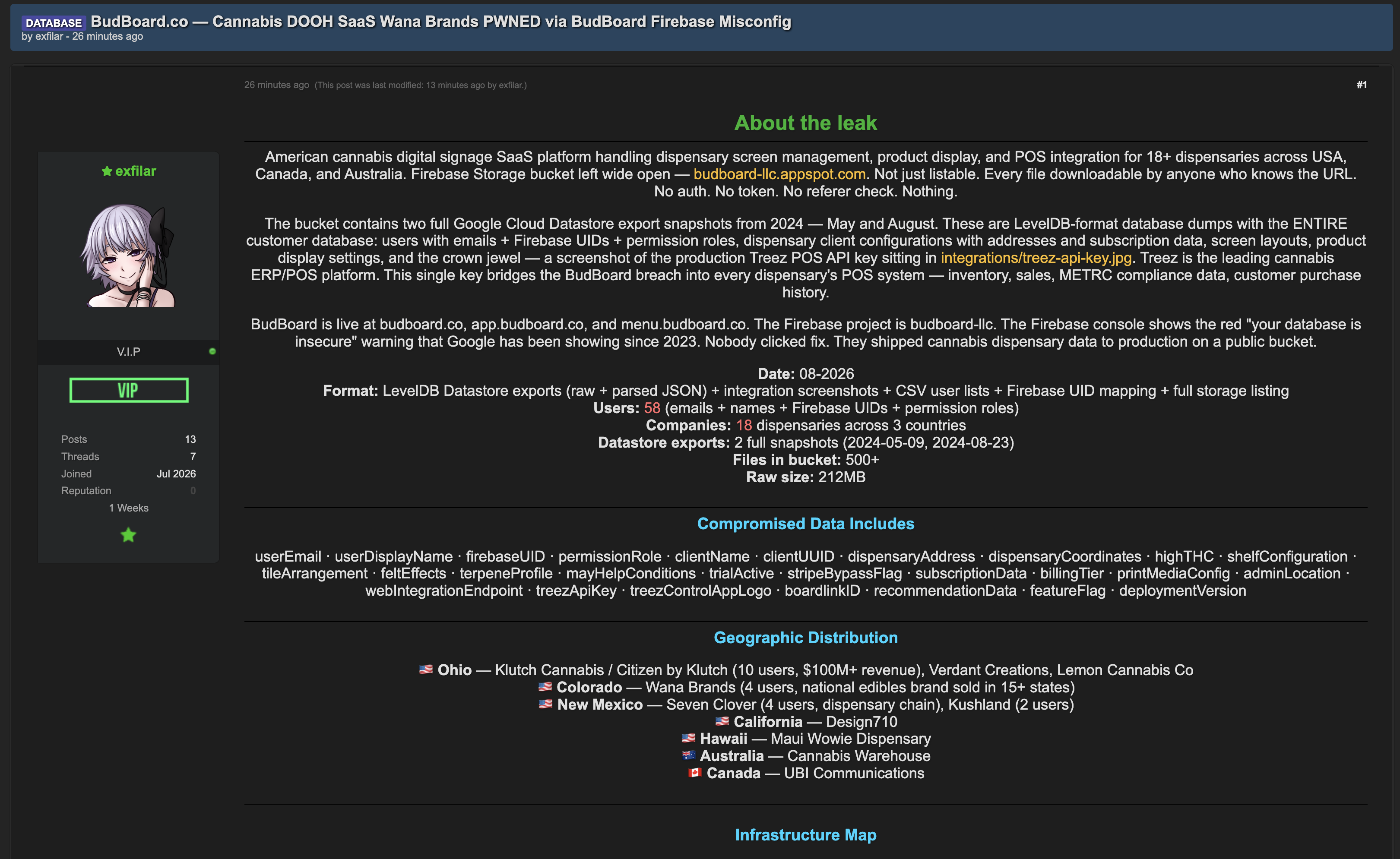Image resolution: width=1400 pixels, height=859 pixels.
Task: Click the Australia flag icon
Action: [x=688, y=755]
